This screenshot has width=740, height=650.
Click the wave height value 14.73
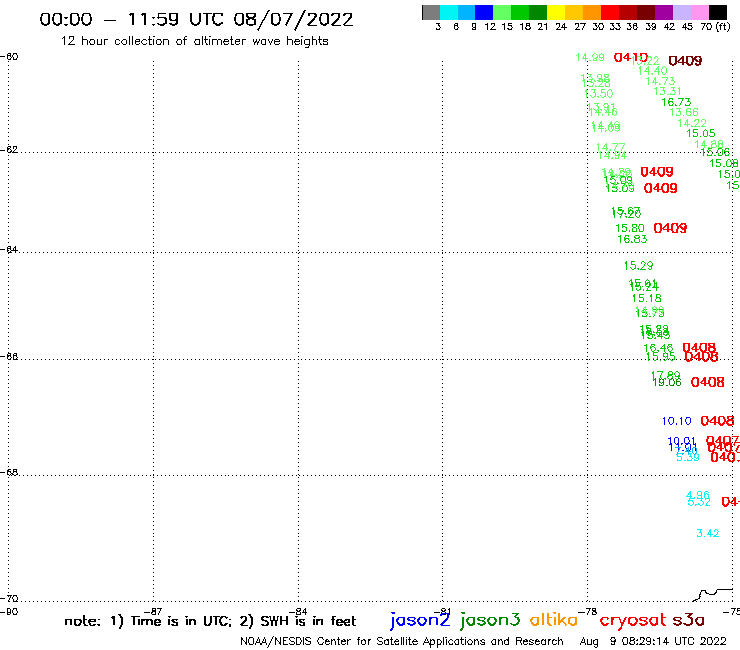pos(661,81)
